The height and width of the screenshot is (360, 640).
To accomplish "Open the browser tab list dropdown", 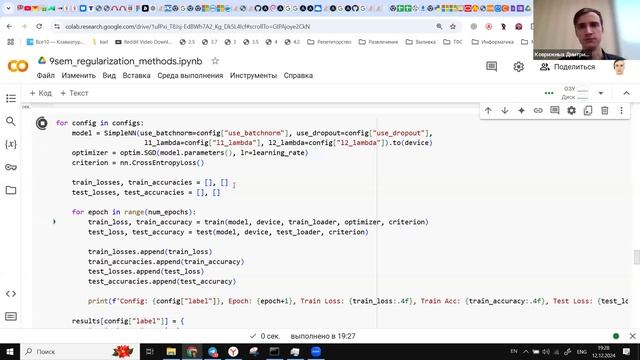I will click(x=8, y=8).
